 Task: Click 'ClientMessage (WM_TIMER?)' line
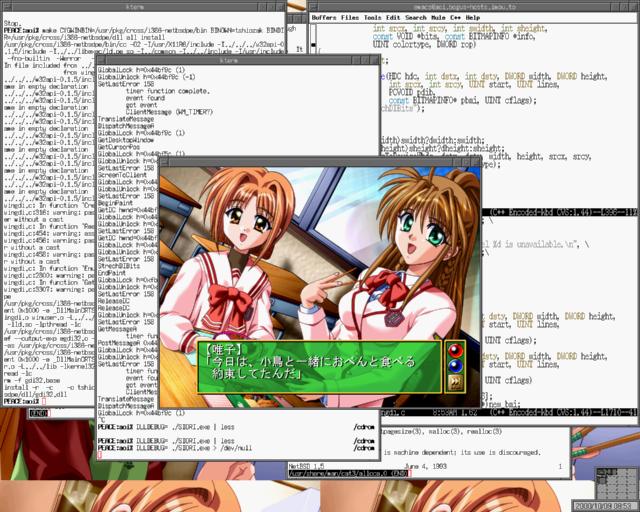pyautogui.click(x=169, y=112)
